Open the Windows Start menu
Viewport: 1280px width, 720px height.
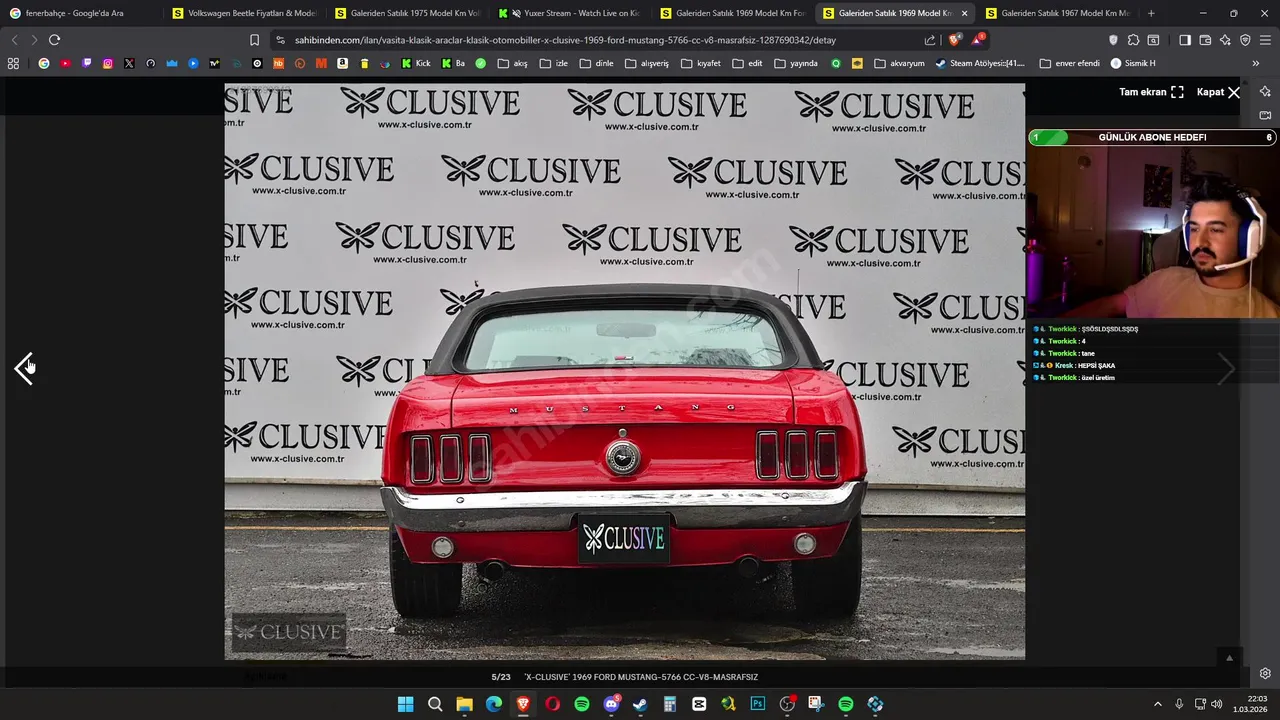coord(405,704)
